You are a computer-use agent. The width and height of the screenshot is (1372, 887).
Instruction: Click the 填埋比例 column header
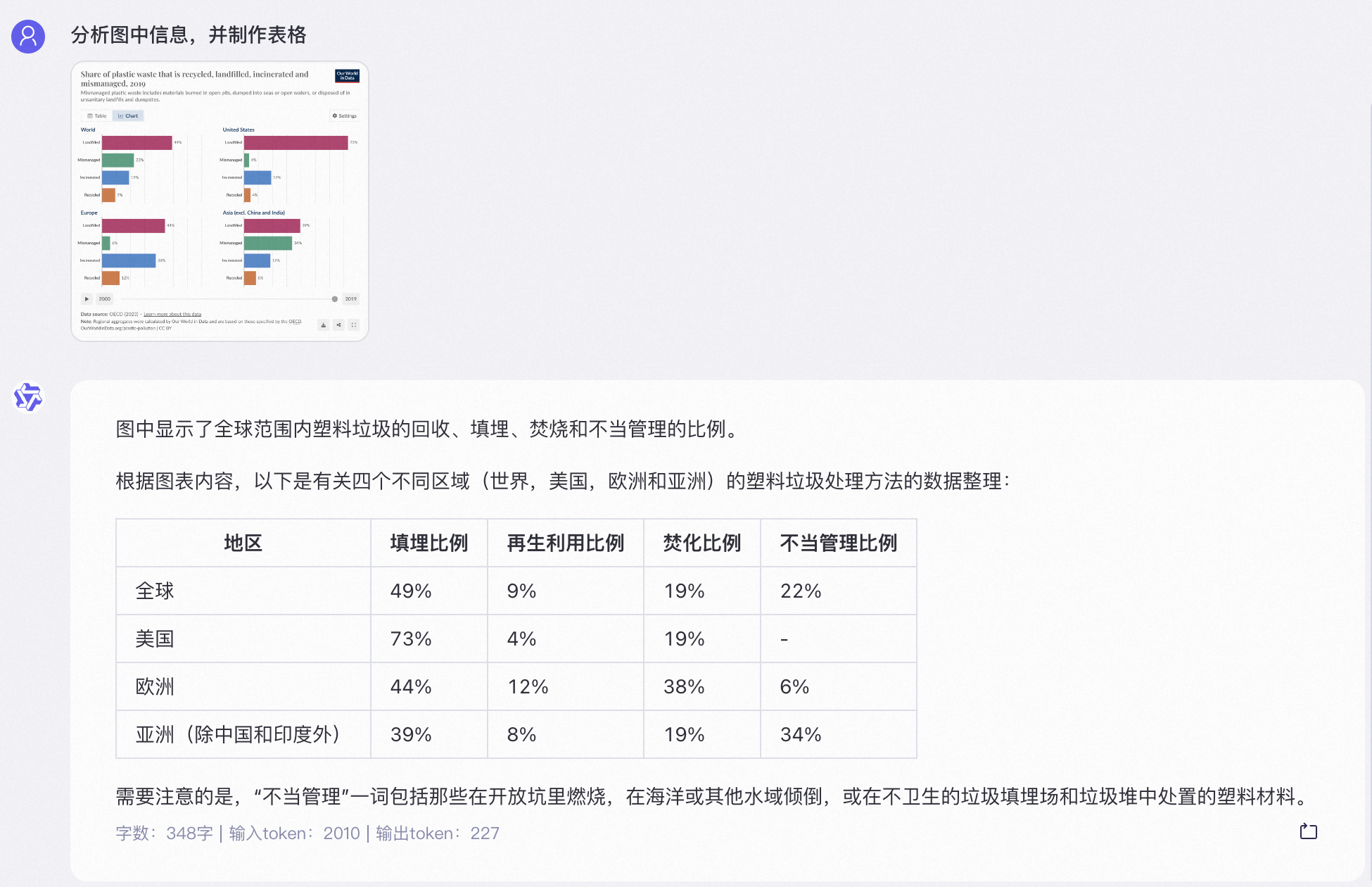click(428, 543)
